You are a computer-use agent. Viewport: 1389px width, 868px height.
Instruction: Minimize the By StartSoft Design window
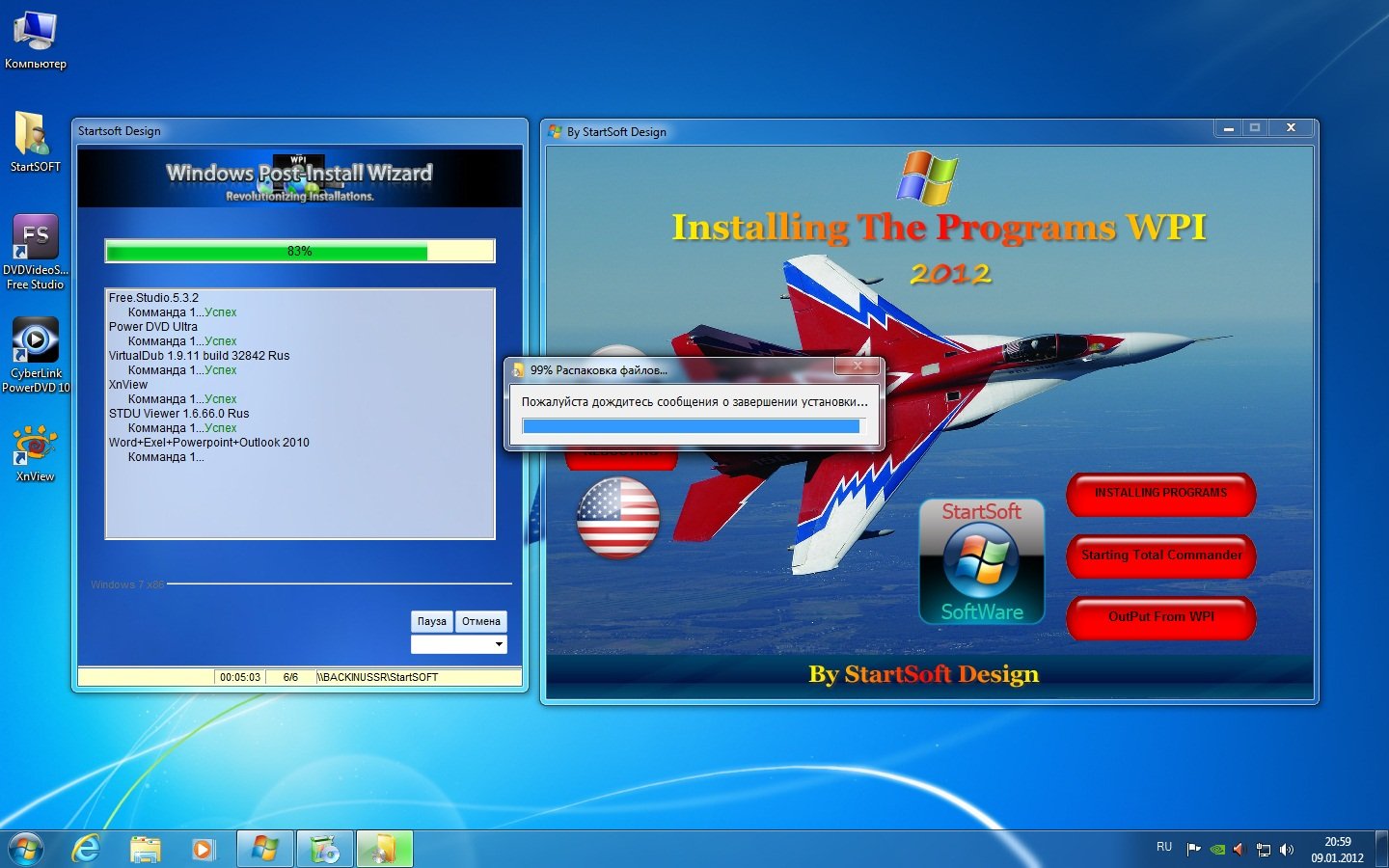1228,128
